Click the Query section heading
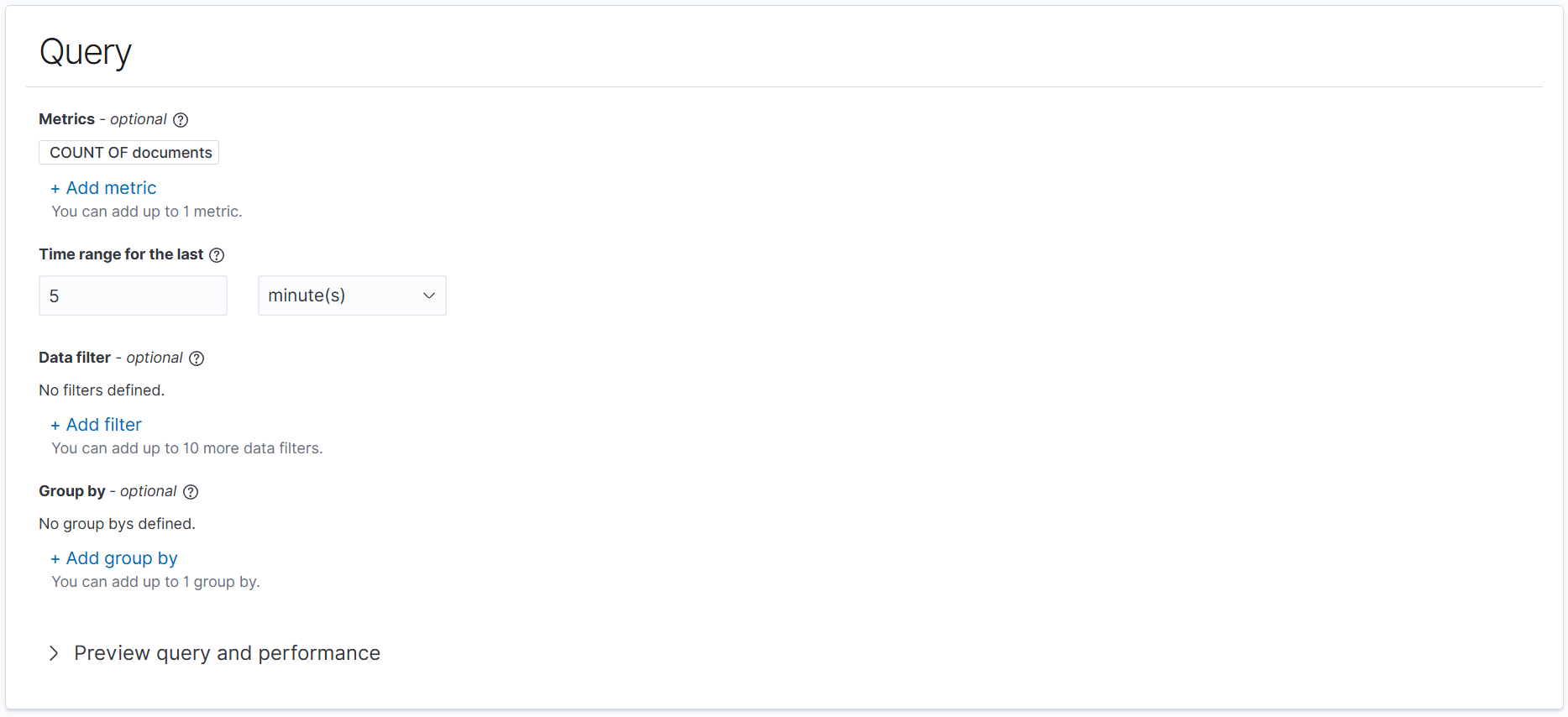This screenshot has height=717, width=1568. tap(85, 52)
